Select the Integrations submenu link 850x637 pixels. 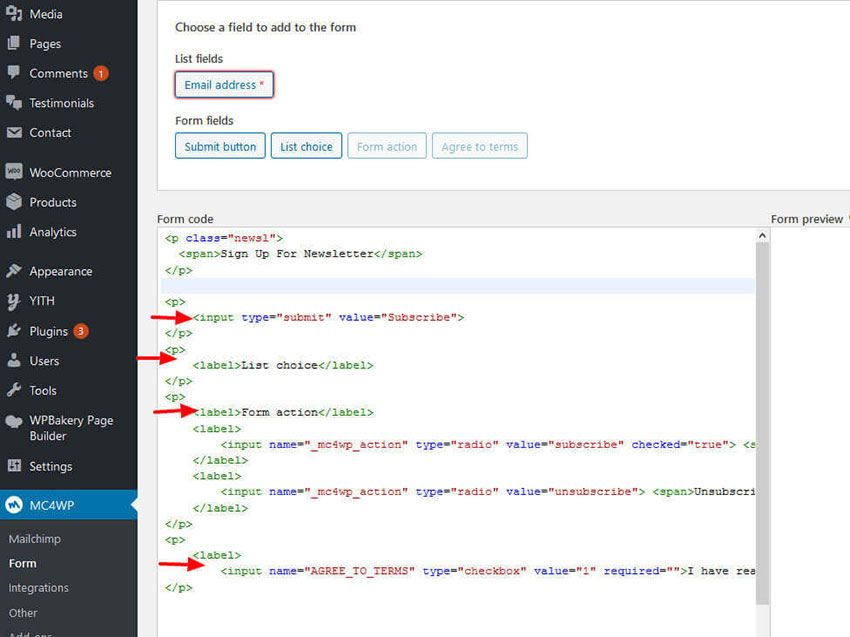(x=39, y=588)
